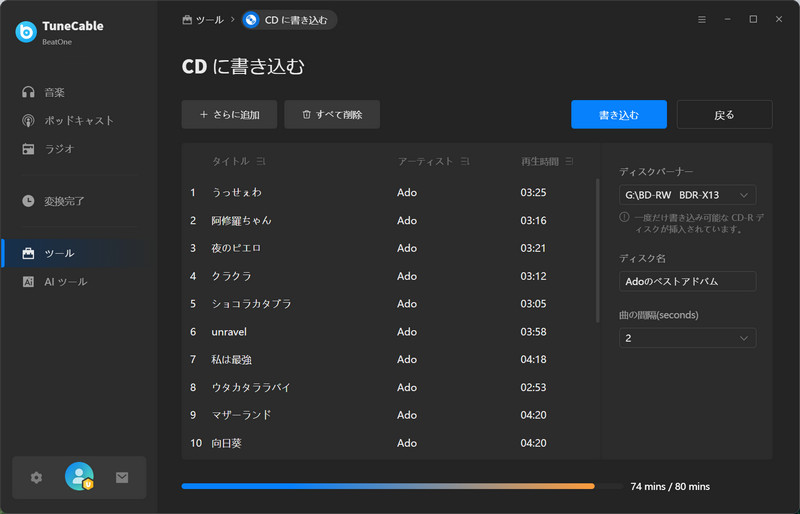Open the 音楽 headphones section
Screen dimensions: 800x514
coord(43,92)
